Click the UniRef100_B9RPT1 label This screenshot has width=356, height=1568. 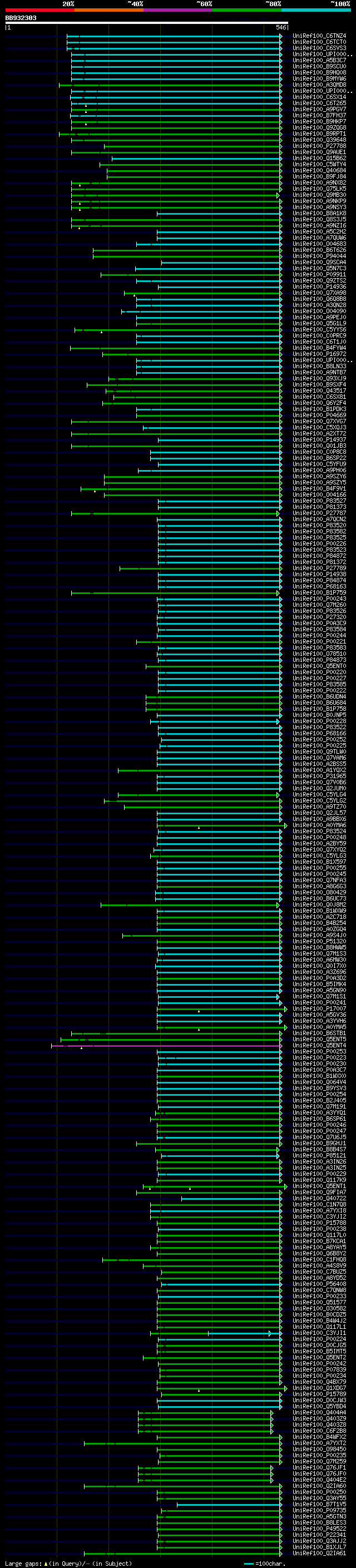pyautogui.click(x=319, y=134)
